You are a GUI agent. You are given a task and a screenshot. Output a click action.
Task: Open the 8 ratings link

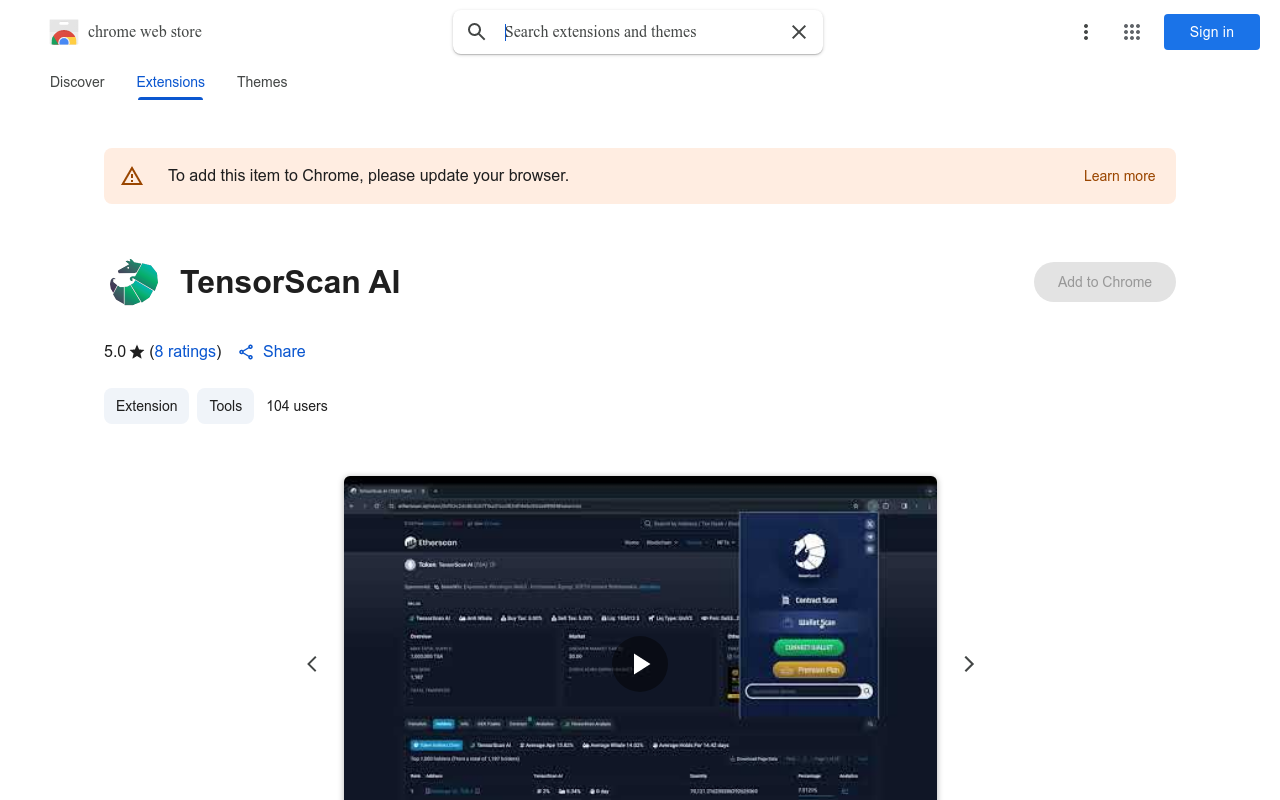(x=186, y=352)
